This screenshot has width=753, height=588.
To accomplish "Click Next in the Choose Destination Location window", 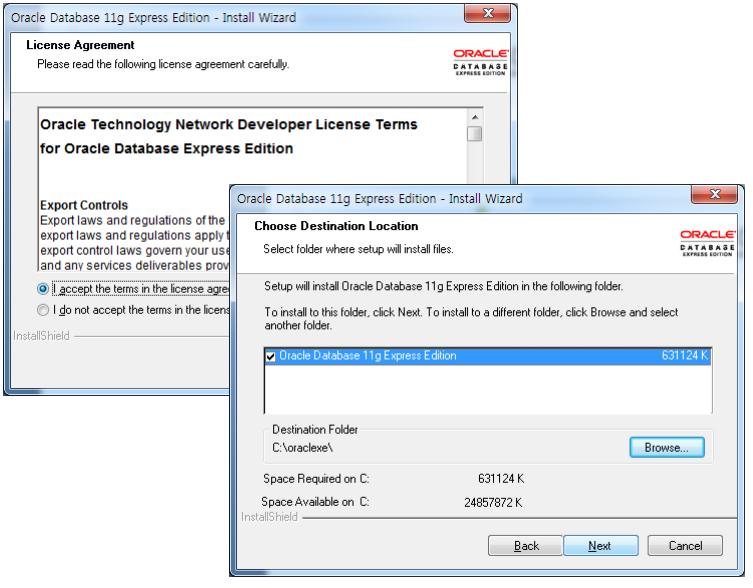I will [x=600, y=546].
